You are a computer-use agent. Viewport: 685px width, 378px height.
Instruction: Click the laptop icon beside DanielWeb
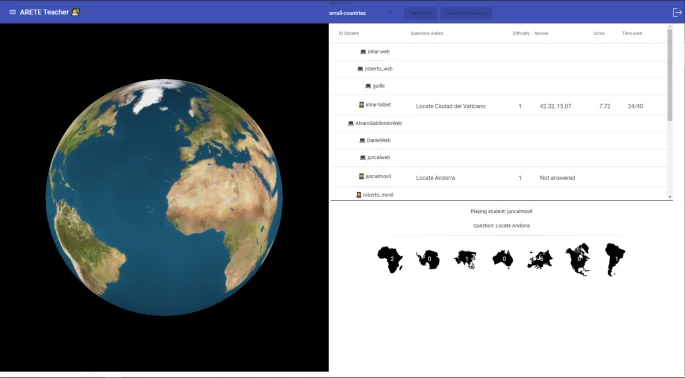pos(362,140)
